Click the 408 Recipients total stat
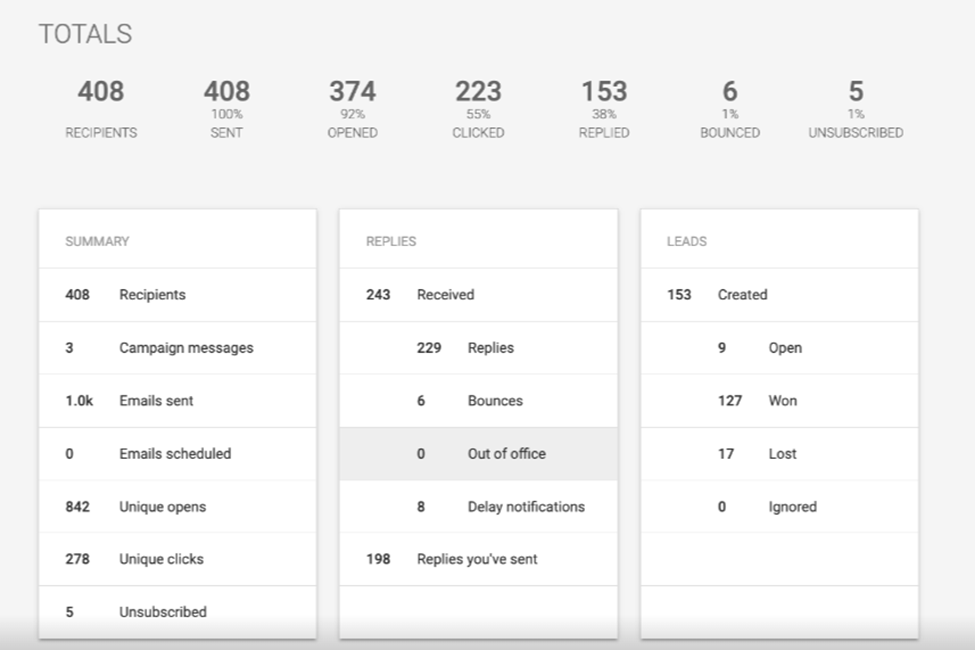Image resolution: width=975 pixels, height=650 pixels. click(101, 108)
